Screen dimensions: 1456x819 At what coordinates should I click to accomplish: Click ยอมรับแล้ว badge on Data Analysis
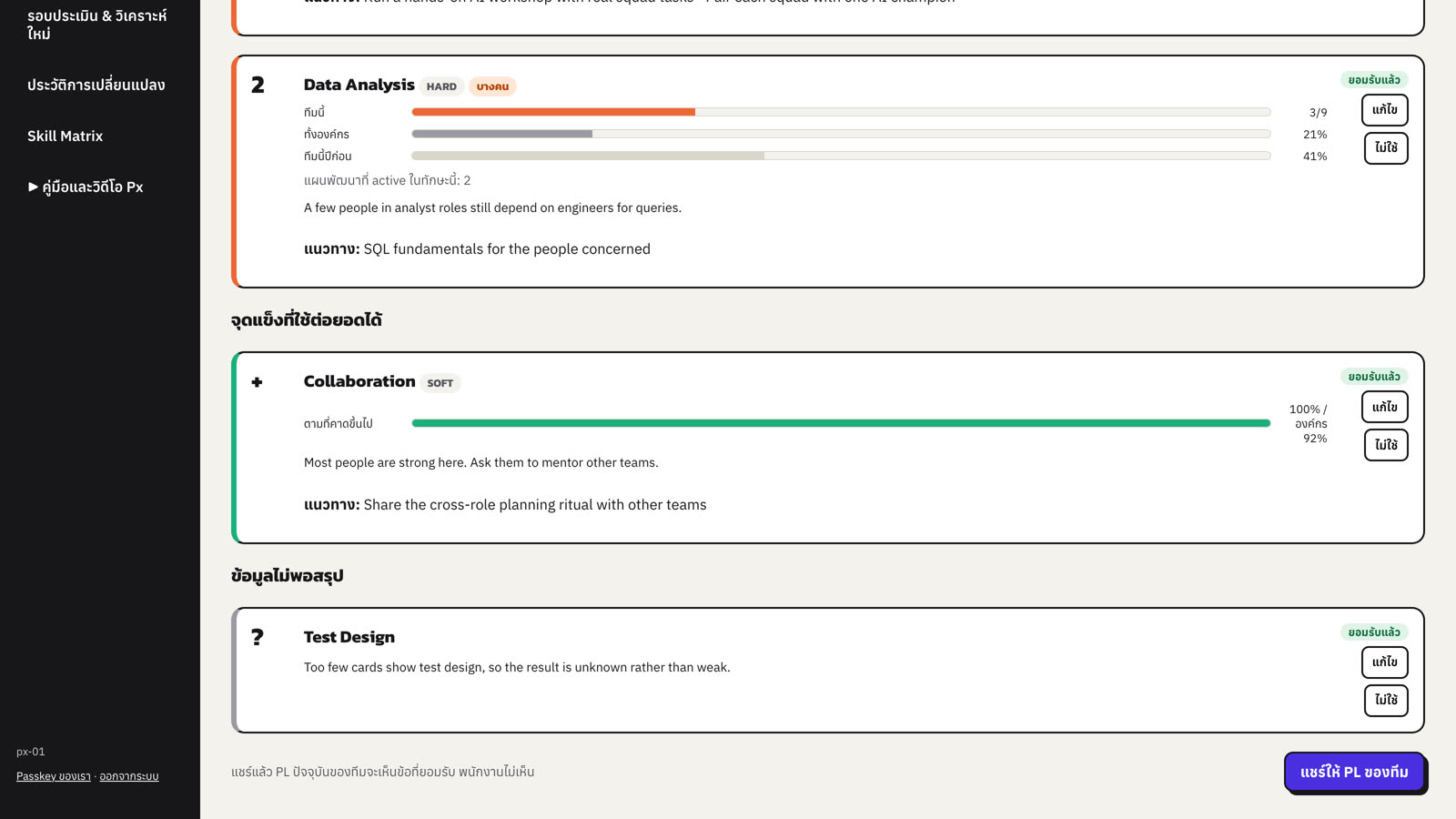tap(1374, 80)
